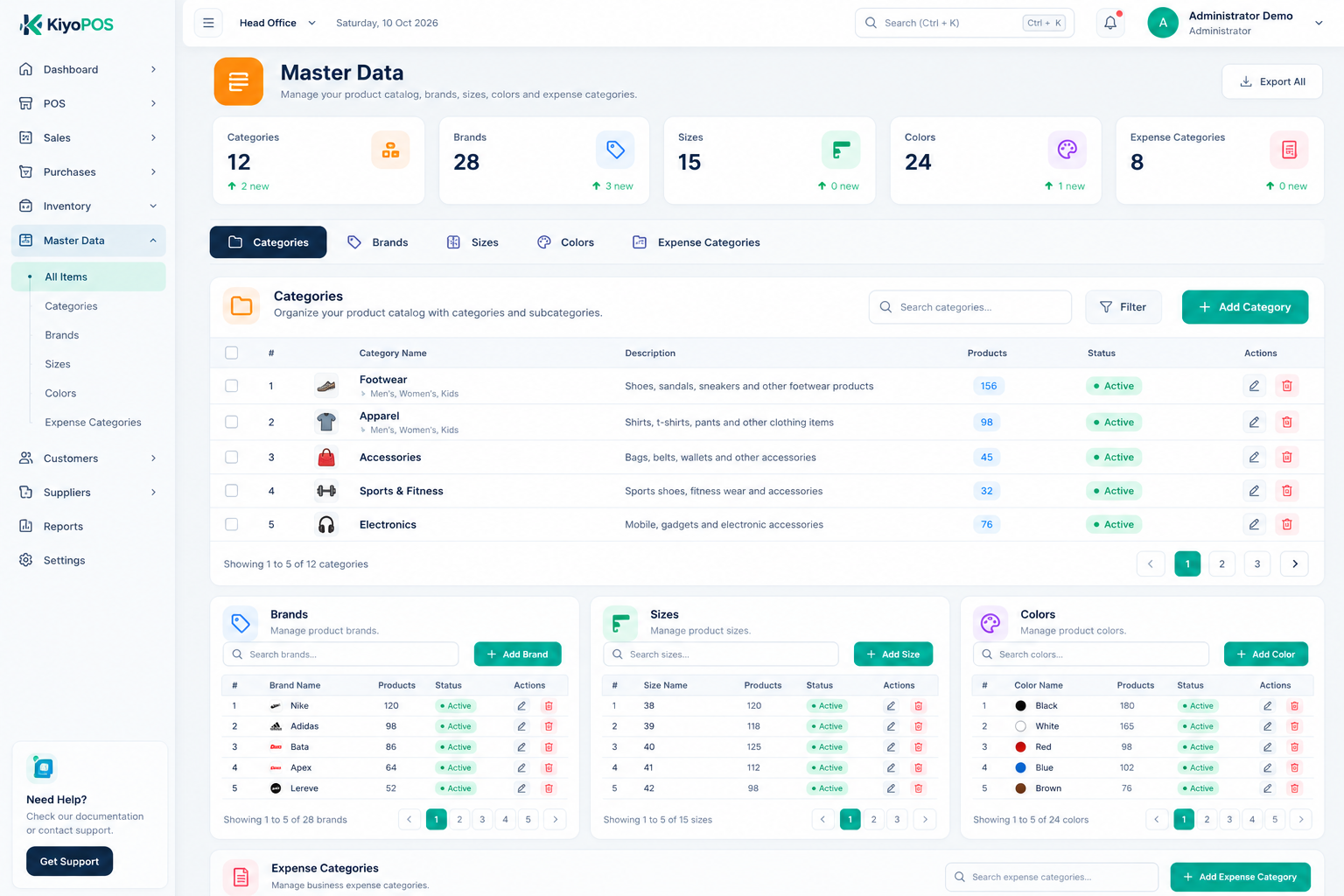The width and height of the screenshot is (1344, 896).
Task: Open the Head Office branch dropdown
Action: 277,23
